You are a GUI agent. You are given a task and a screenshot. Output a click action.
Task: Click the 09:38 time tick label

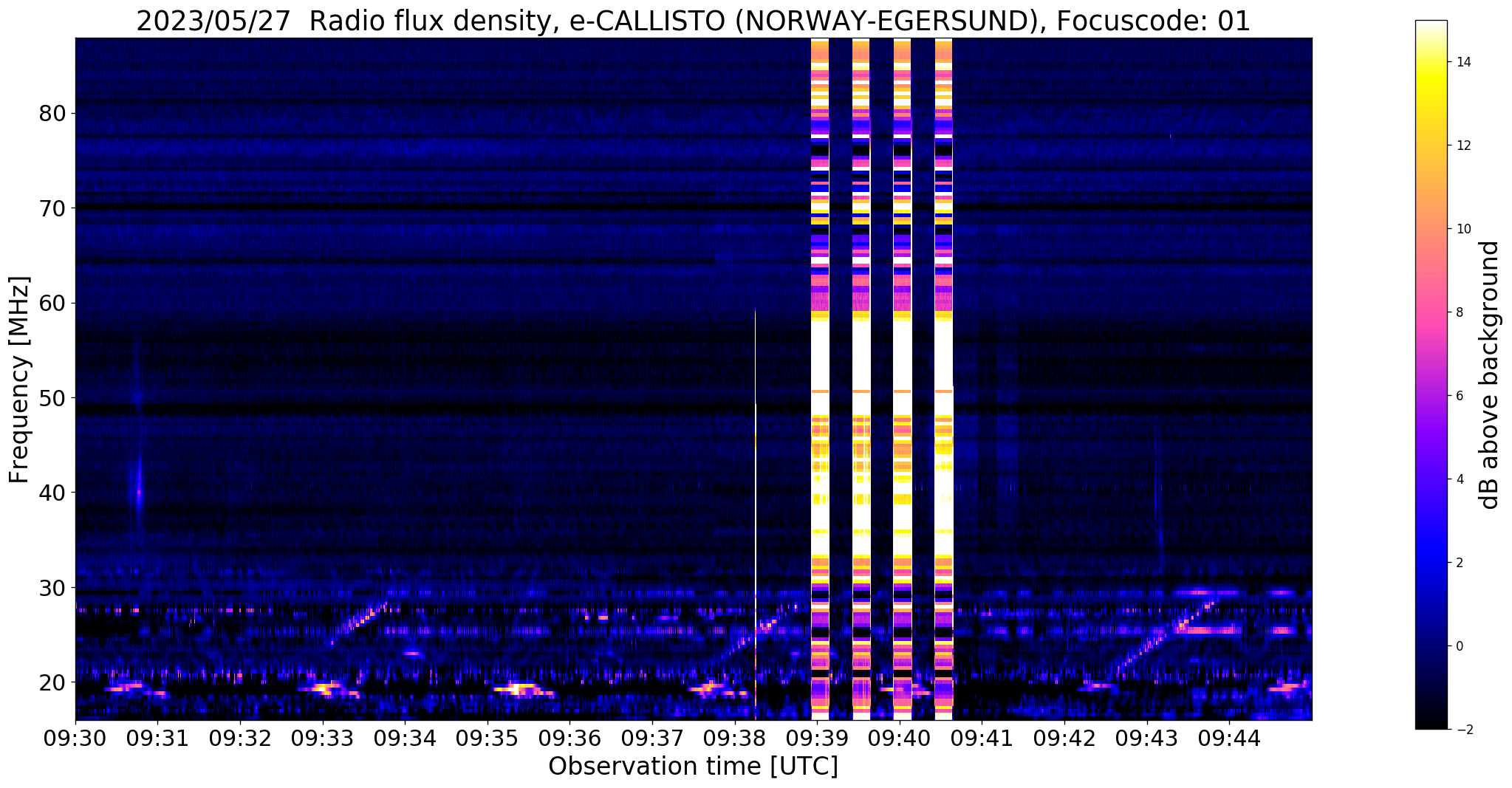734,739
